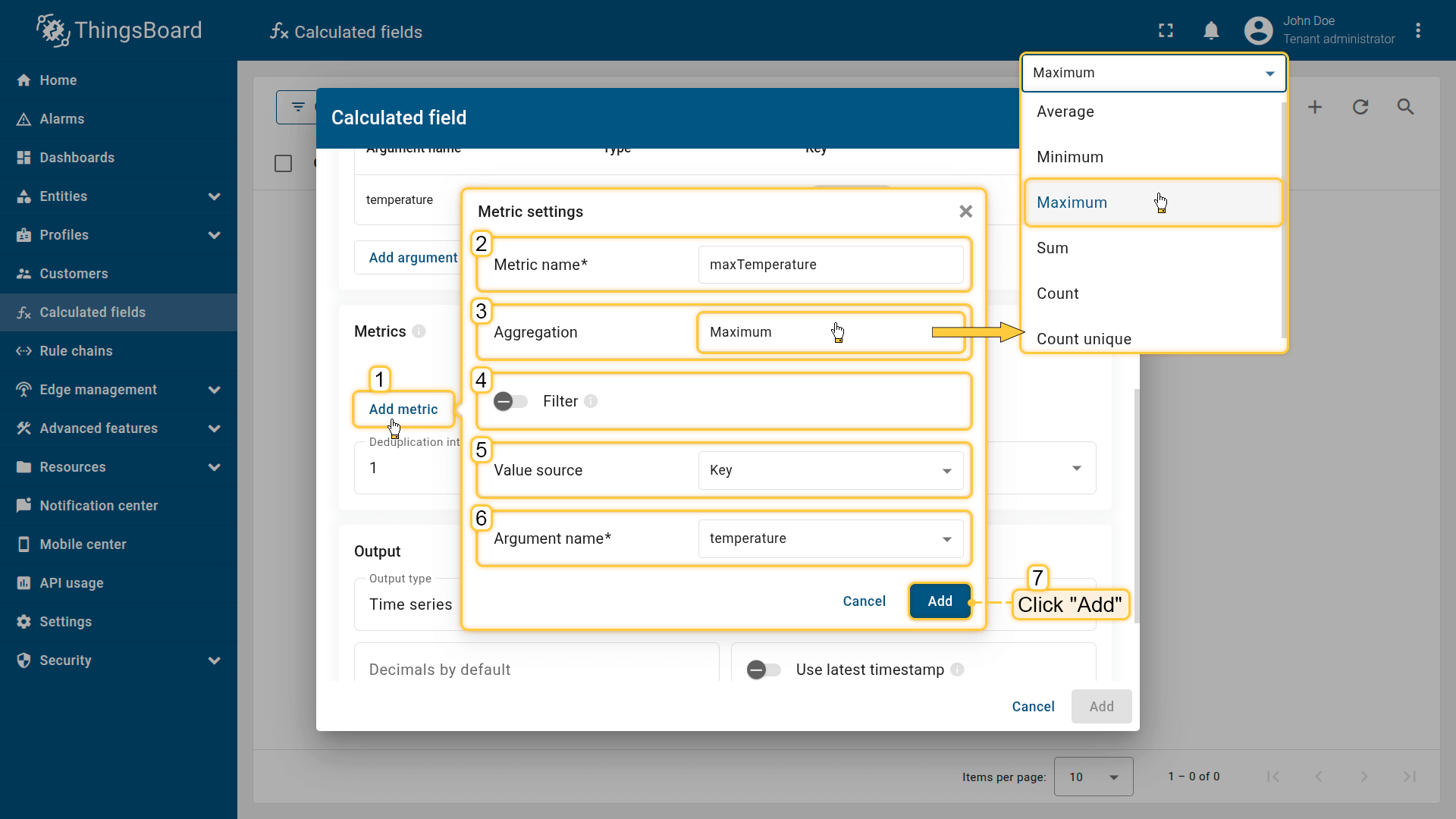Toggle Use latest timestamp switch

point(763,670)
